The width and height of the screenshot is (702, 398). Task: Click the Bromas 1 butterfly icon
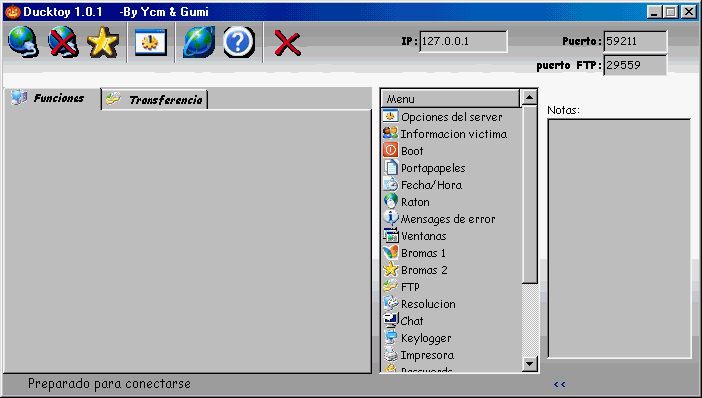[x=390, y=252]
